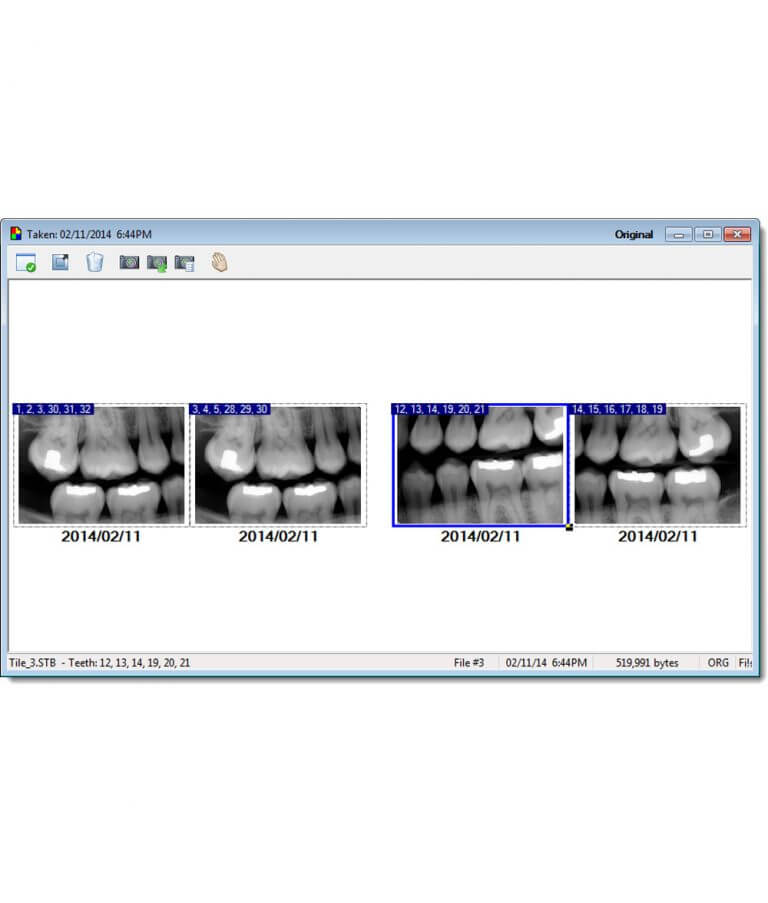
Task: Select x-ray thumbnail for teeth 12, 13, 14, 19, 20, 21
Action: pyautogui.click(x=480, y=465)
